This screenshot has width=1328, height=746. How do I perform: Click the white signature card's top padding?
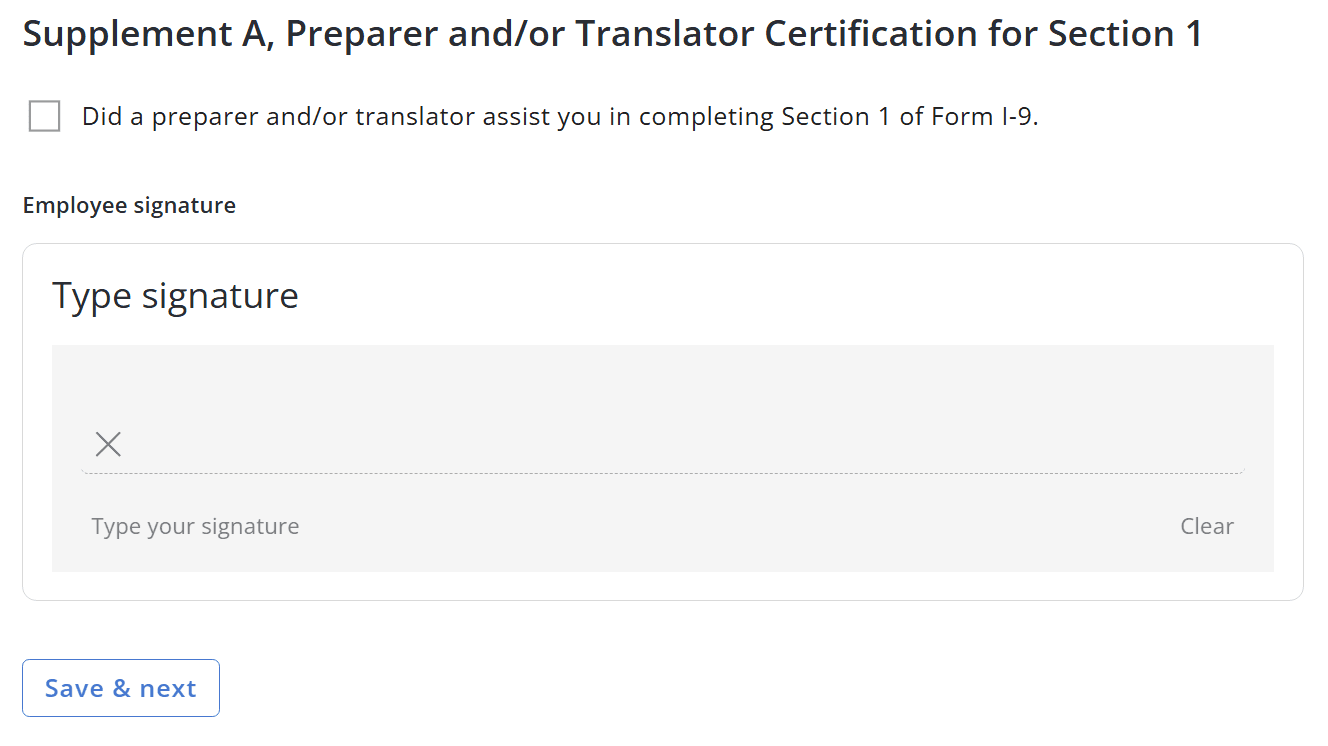click(x=662, y=258)
